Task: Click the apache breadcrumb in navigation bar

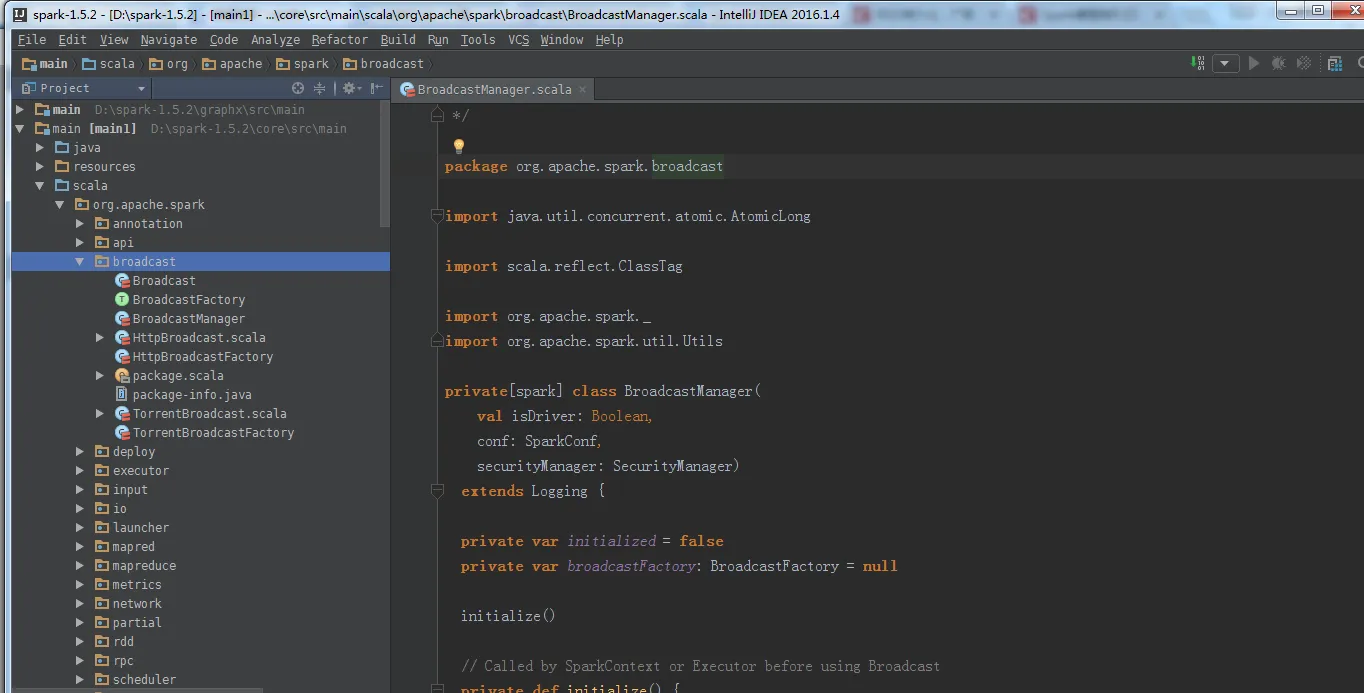Action: tap(240, 64)
